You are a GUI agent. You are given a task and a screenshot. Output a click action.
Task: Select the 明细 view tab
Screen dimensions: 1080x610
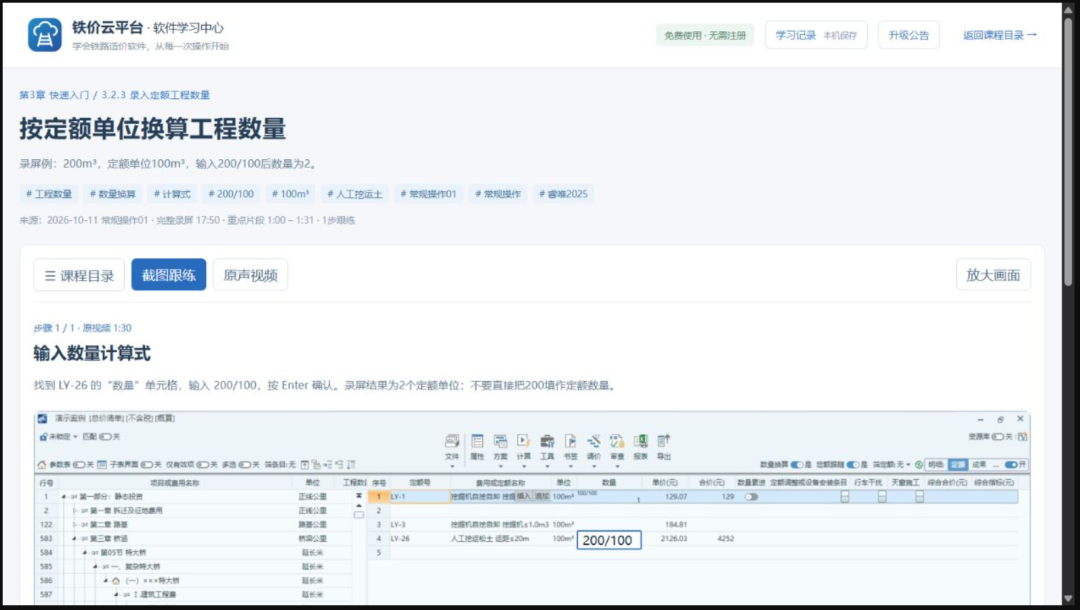tap(935, 465)
